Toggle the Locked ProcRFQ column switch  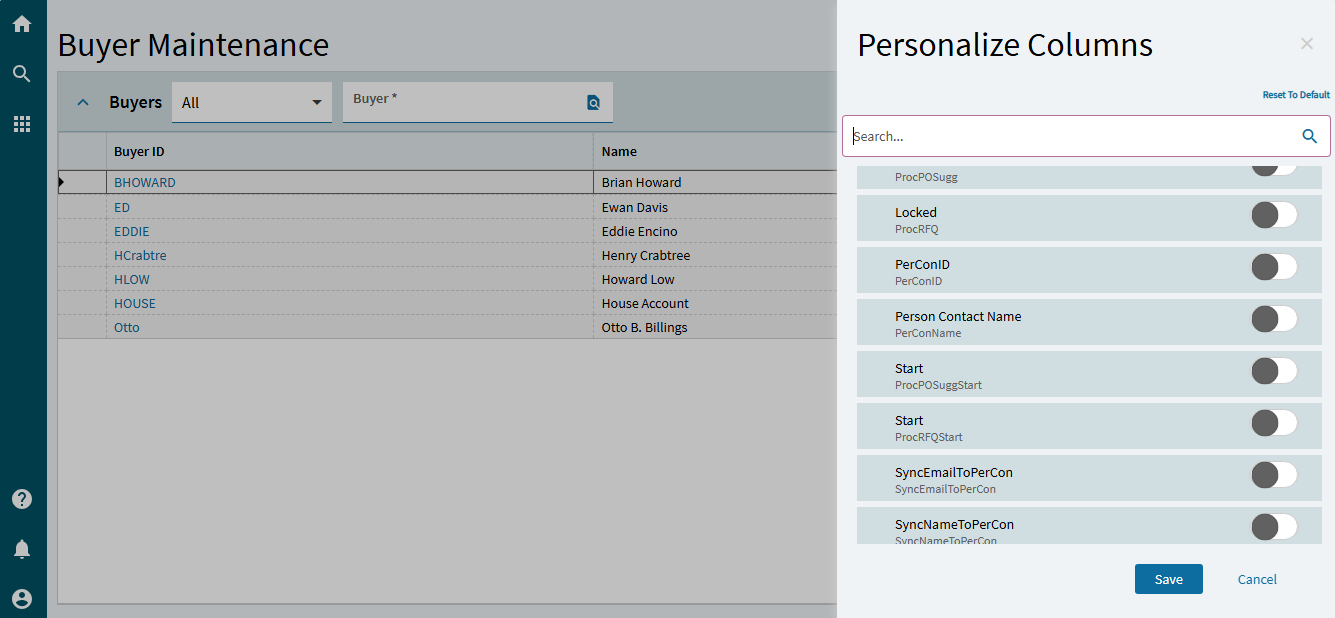pyautogui.click(x=1274, y=214)
